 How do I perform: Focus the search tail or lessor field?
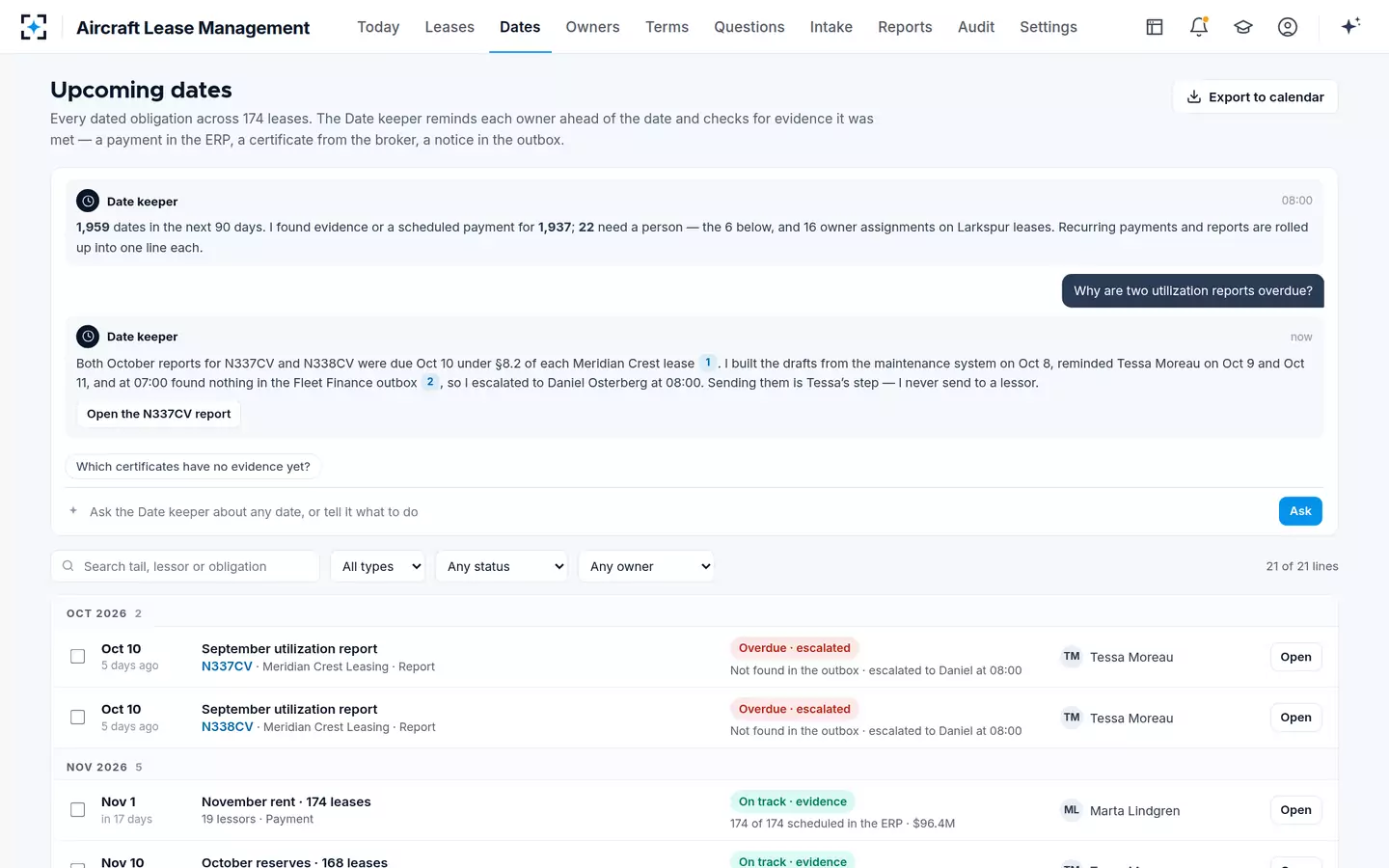click(x=185, y=566)
